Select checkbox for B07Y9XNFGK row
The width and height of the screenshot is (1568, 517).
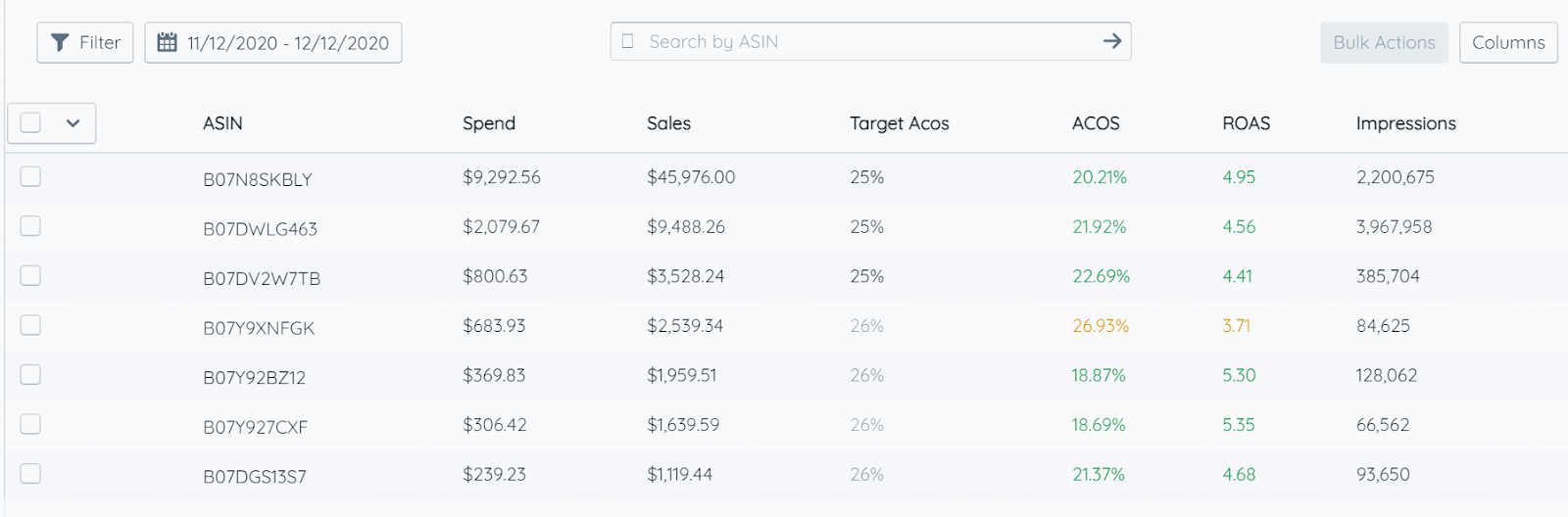click(30, 325)
